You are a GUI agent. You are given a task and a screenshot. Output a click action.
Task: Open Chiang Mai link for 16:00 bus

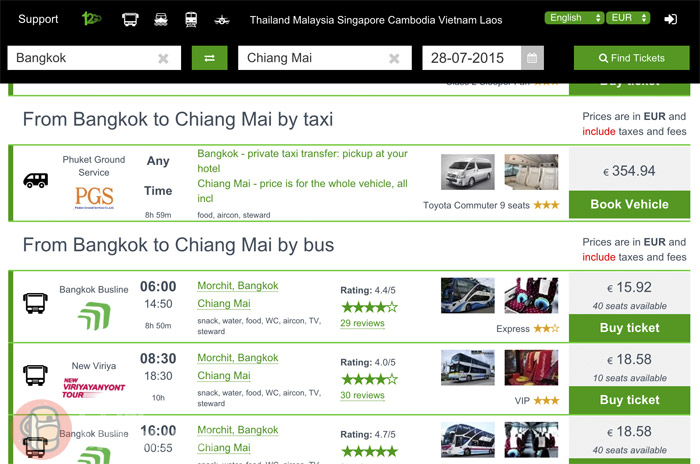coord(224,448)
